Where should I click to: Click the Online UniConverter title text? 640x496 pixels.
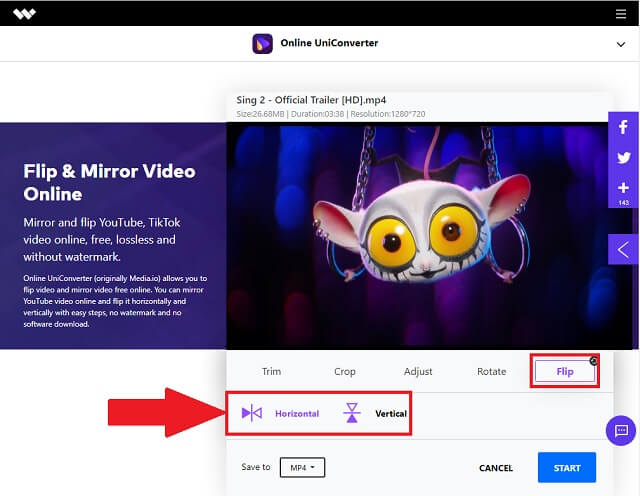(x=329, y=43)
